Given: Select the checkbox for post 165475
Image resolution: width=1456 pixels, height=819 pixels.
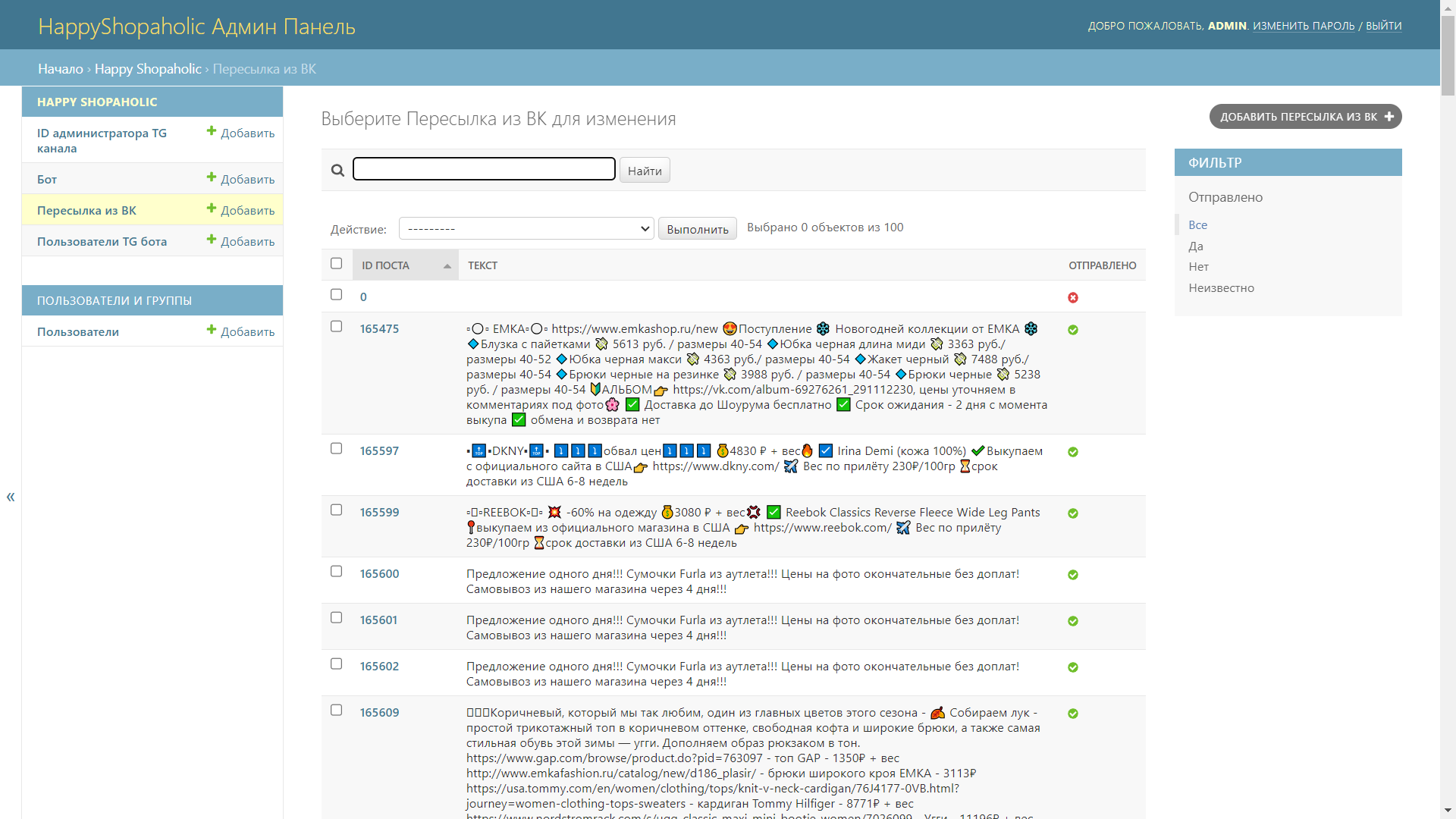Looking at the screenshot, I should click(337, 326).
